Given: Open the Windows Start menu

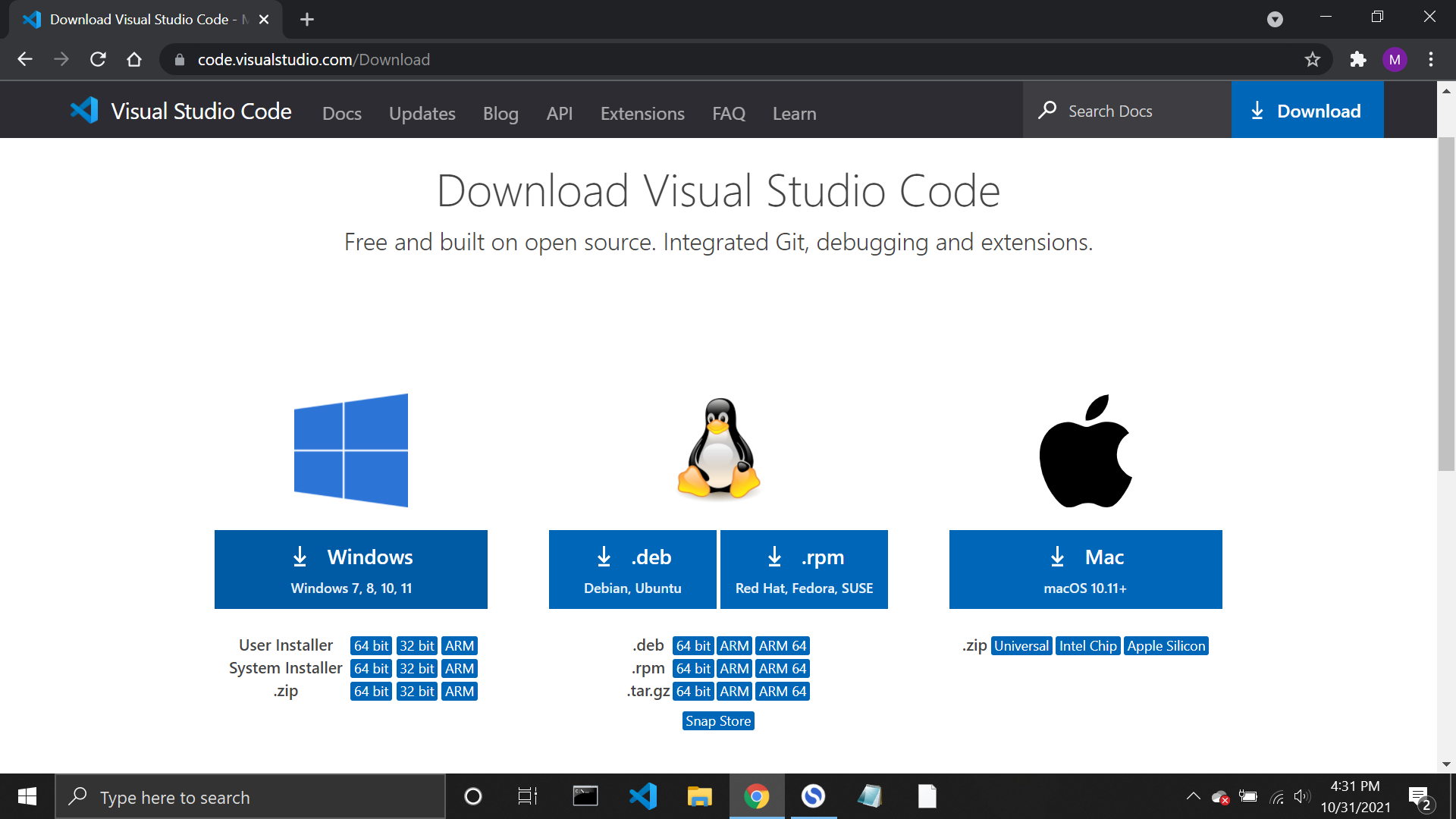Looking at the screenshot, I should point(27,796).
